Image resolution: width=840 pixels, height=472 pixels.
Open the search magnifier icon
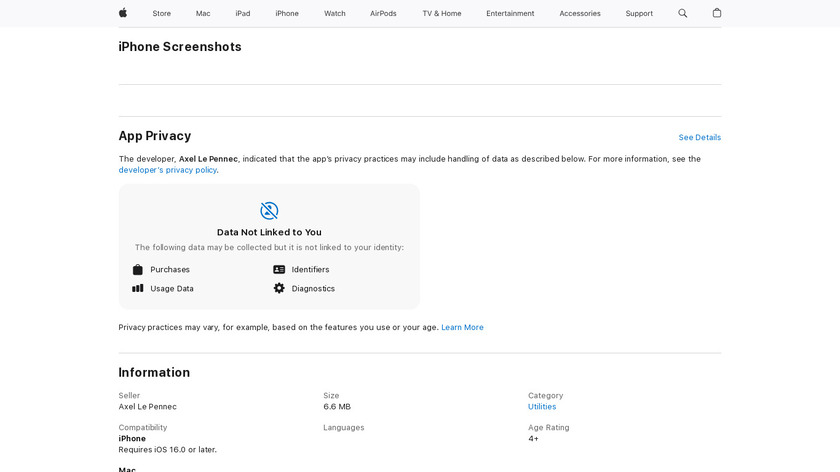point(683,13)
